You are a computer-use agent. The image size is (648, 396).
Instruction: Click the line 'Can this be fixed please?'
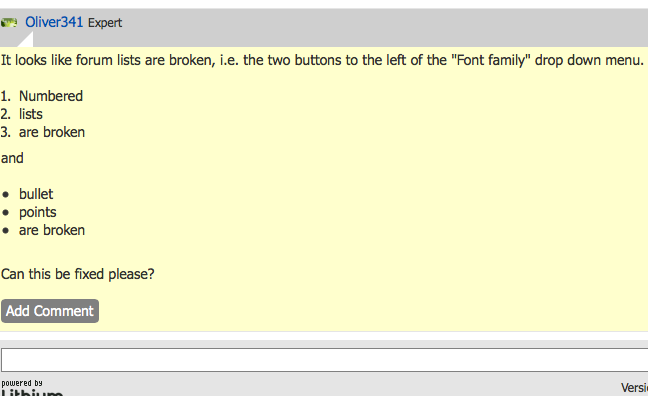coord(78,274)
